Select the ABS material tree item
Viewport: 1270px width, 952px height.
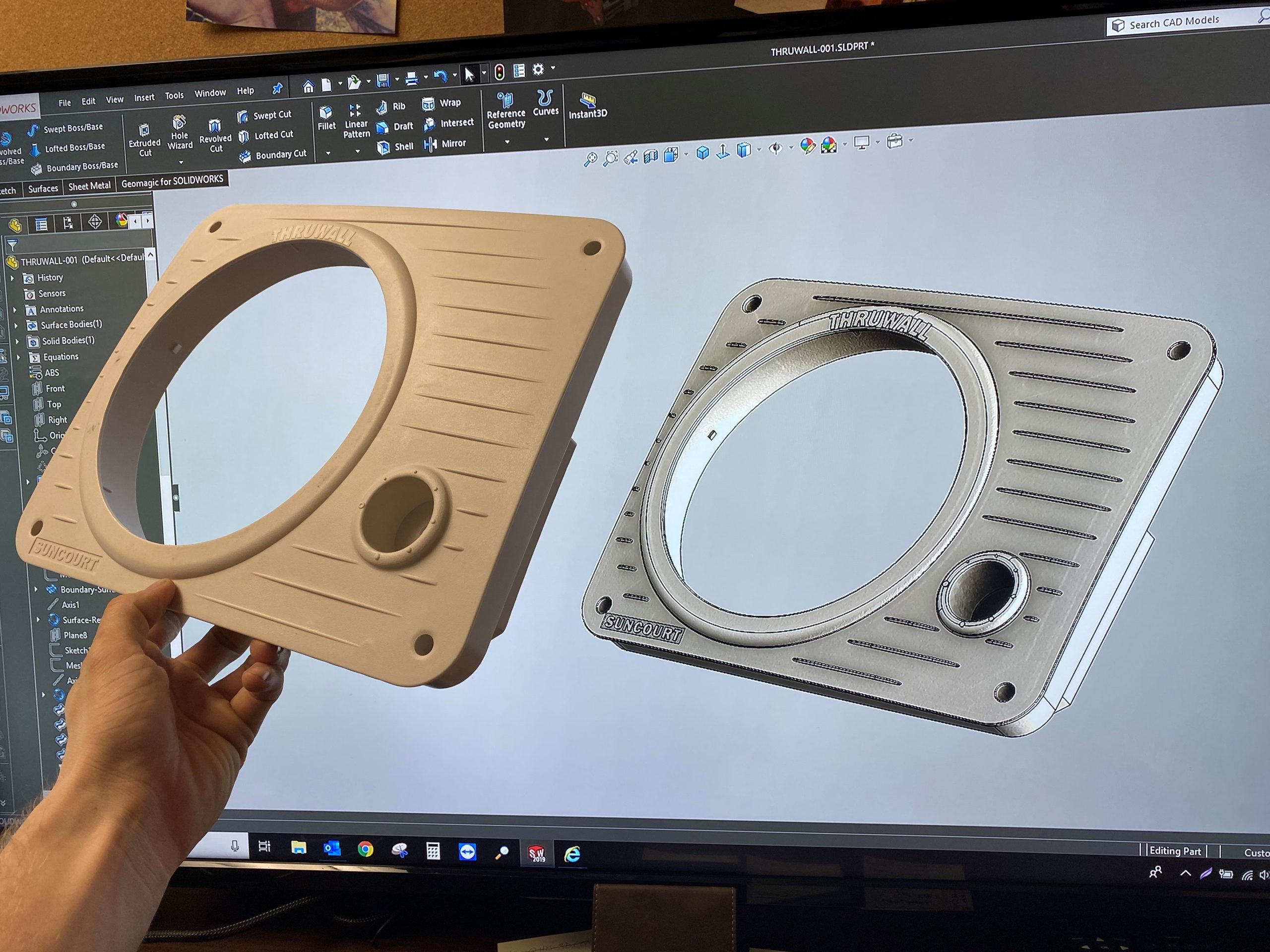click(x=45, y=373)
